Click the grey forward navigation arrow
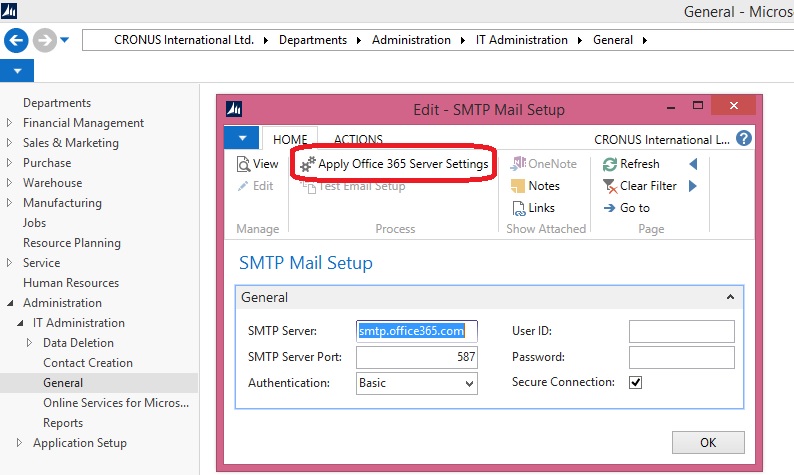794x475 pixels. (x=45, y=40)
